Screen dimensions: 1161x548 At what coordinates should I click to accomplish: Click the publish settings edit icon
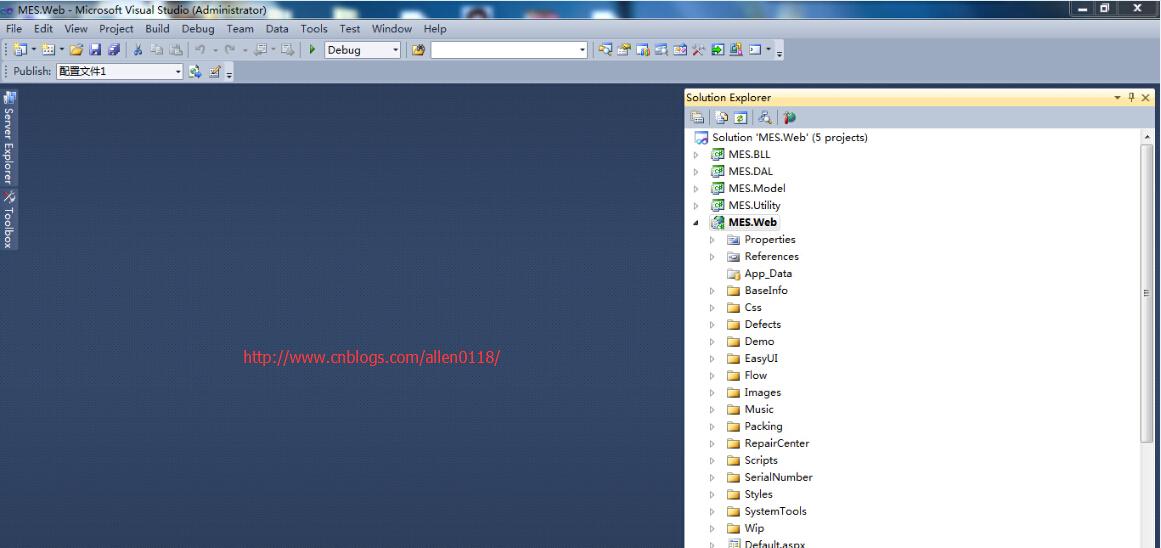point(215,71)
